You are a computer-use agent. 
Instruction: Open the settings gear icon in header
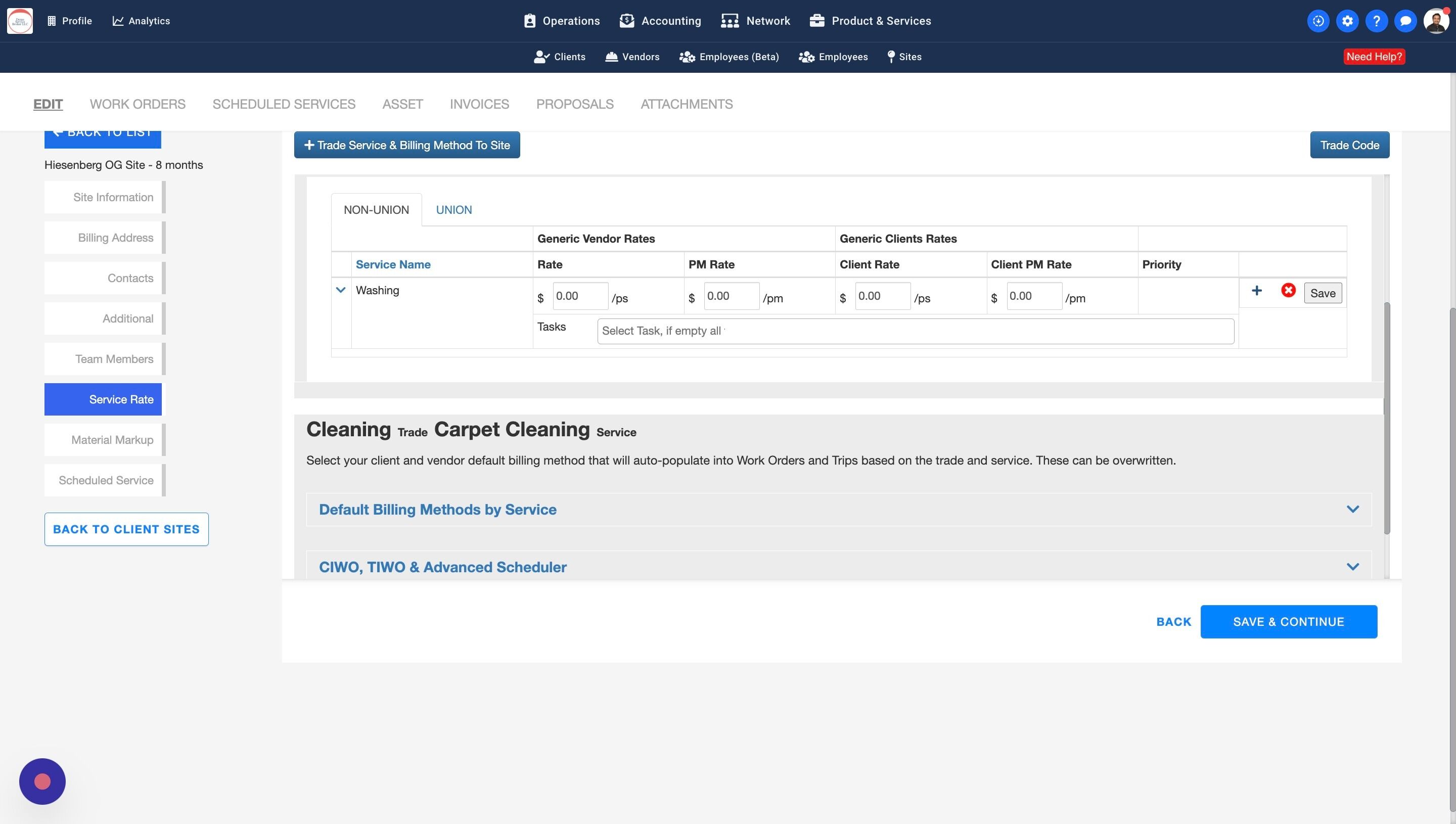1347,21
